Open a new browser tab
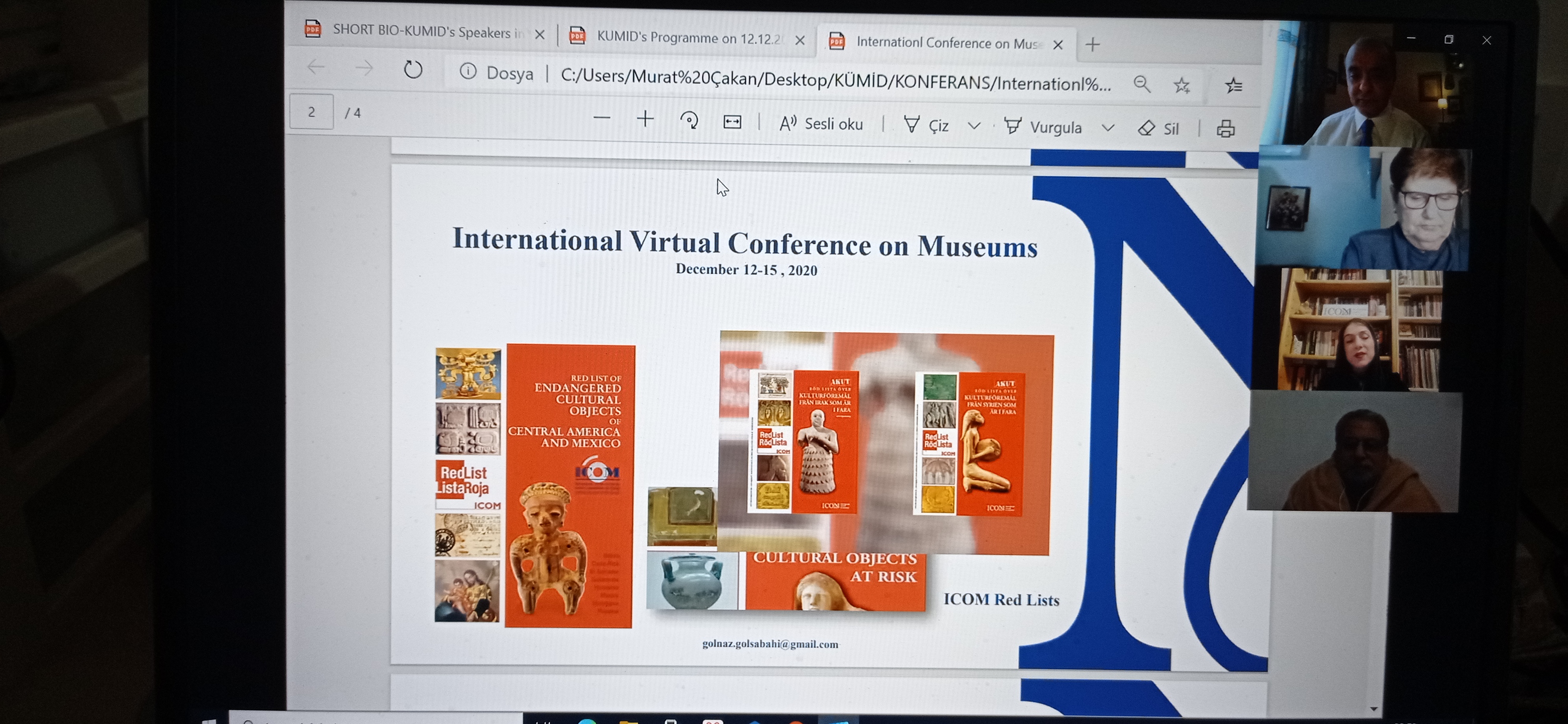The height and width of the screenshot is (724, 1568). (x=1093, y=44)
